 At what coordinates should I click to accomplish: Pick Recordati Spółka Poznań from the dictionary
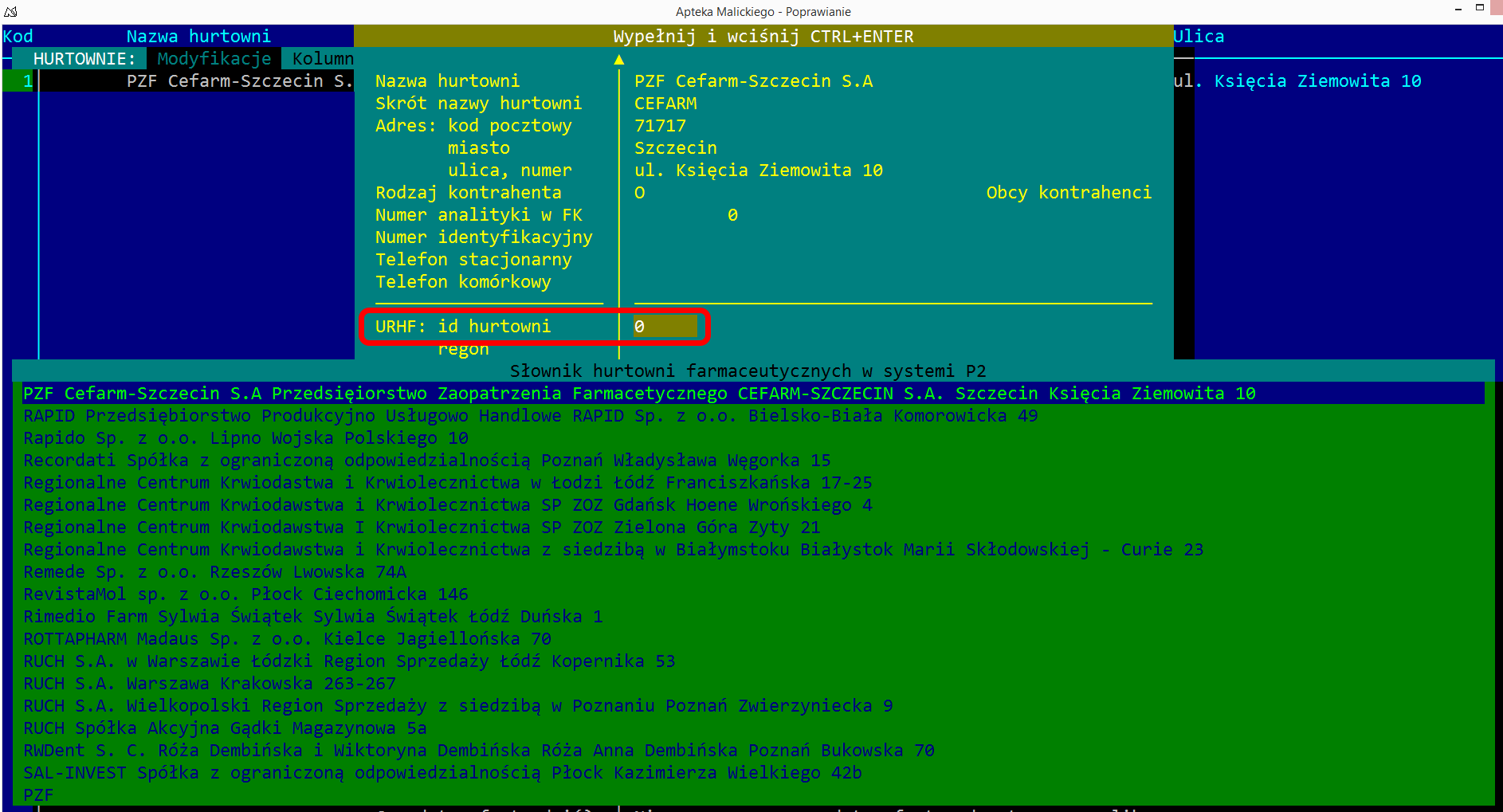tap(426, 461)
